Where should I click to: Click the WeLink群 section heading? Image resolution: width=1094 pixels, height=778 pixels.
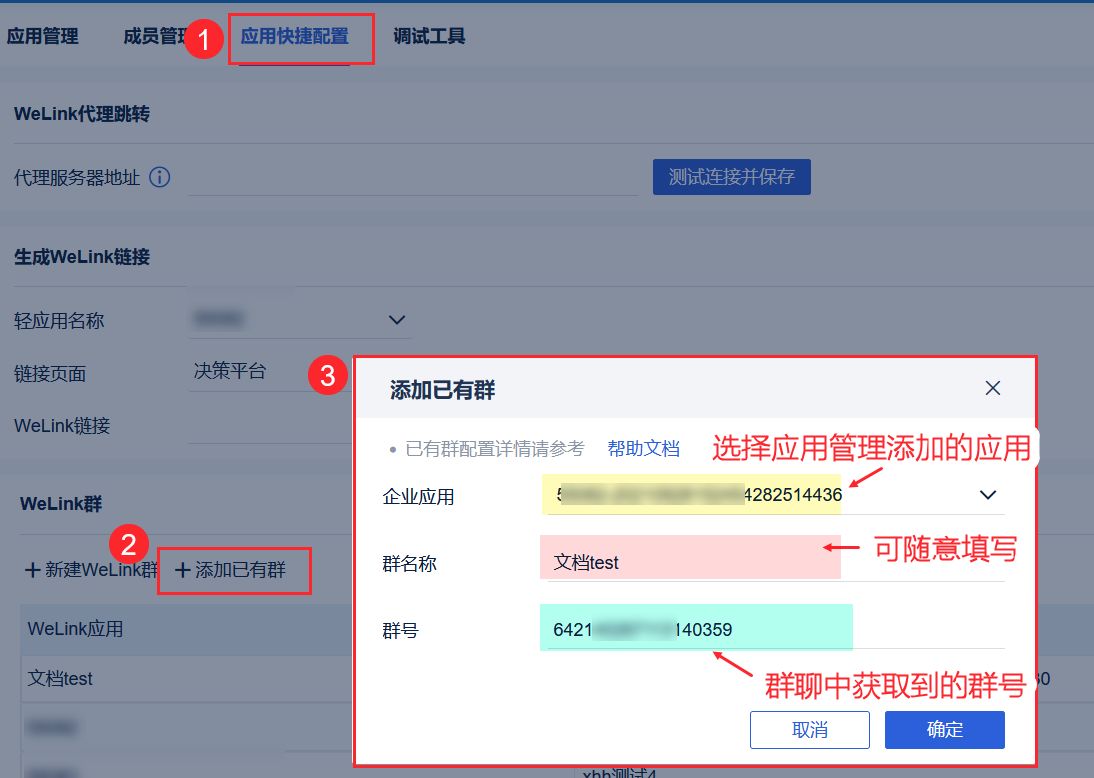(61, 504)
